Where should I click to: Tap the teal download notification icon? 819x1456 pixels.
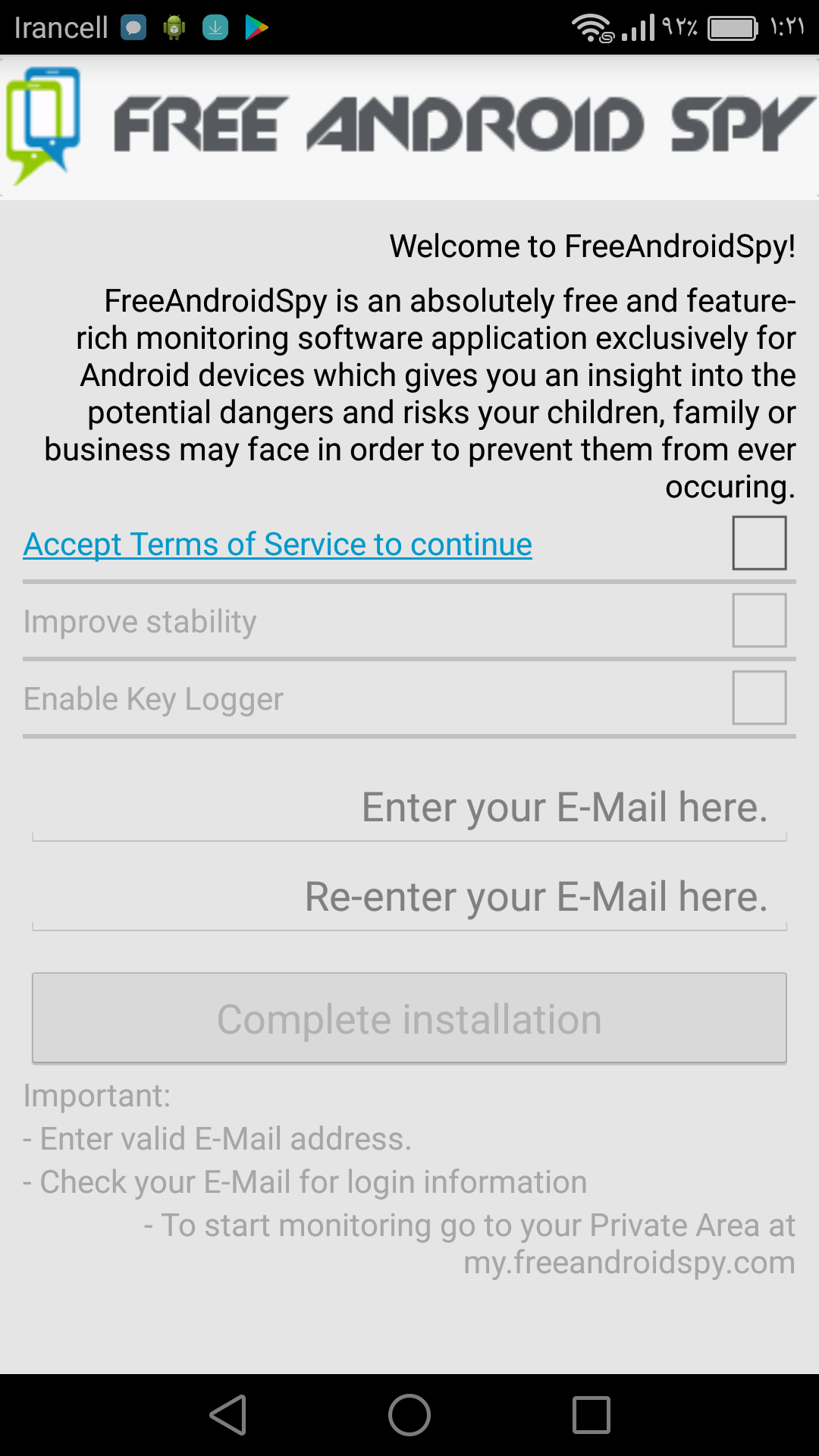pos(215,28)
